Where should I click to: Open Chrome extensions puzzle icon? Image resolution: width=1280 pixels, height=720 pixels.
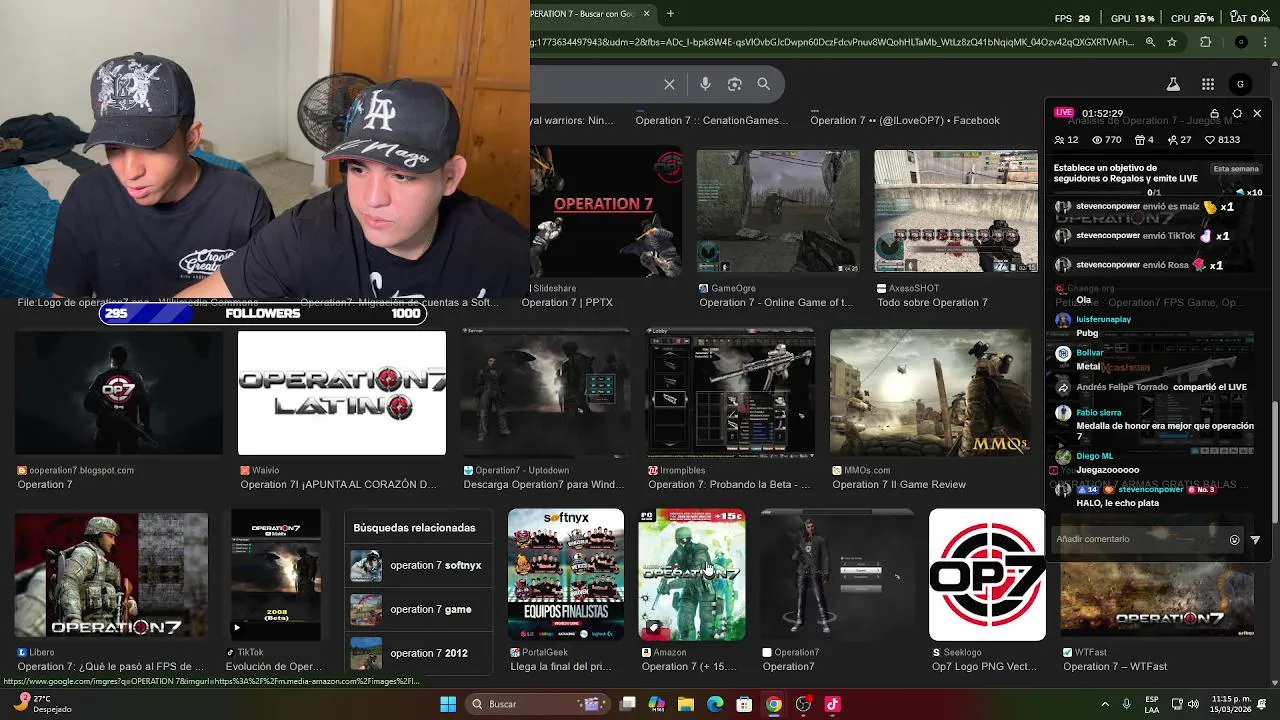(1205, 42)
